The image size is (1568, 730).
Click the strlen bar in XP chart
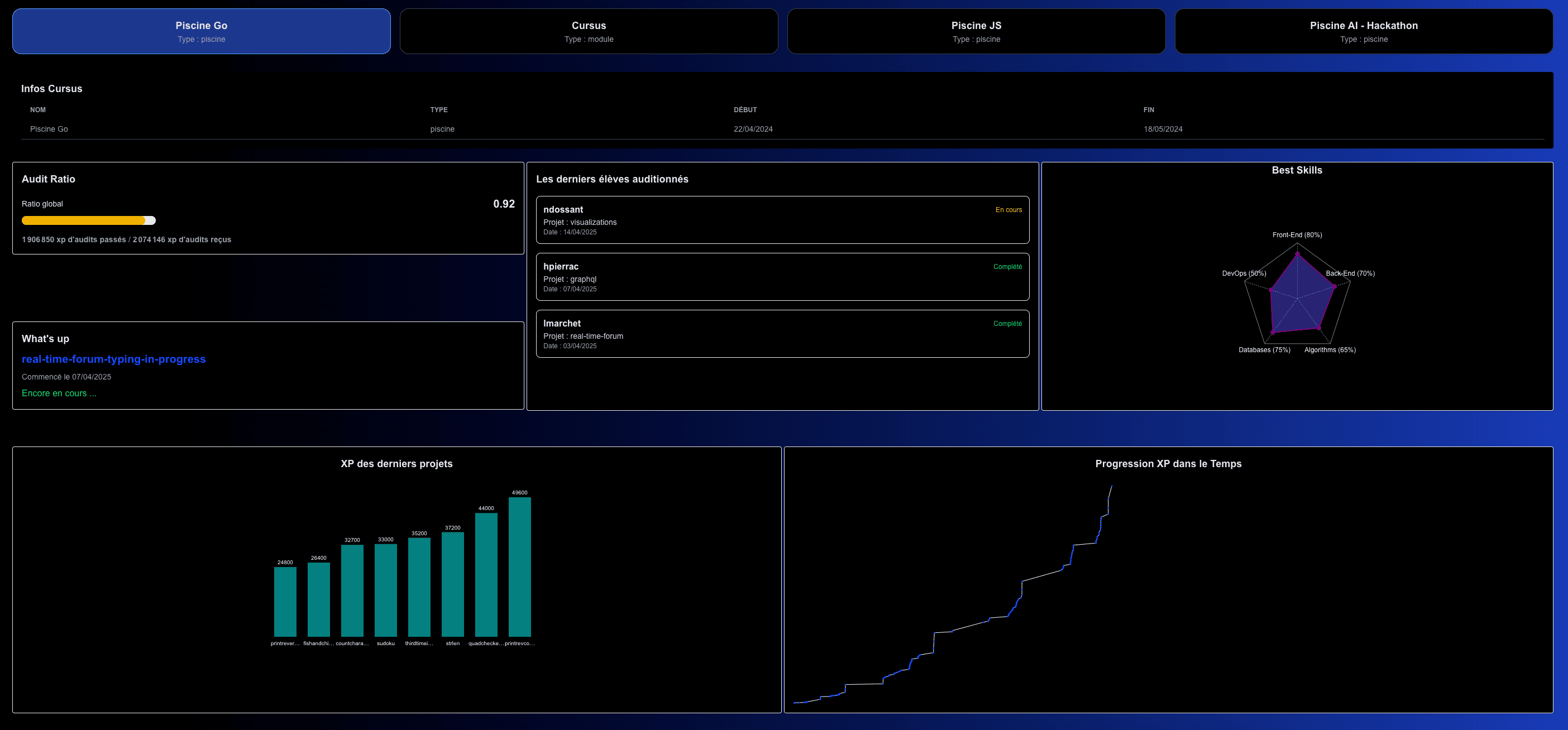click(452, 584)
